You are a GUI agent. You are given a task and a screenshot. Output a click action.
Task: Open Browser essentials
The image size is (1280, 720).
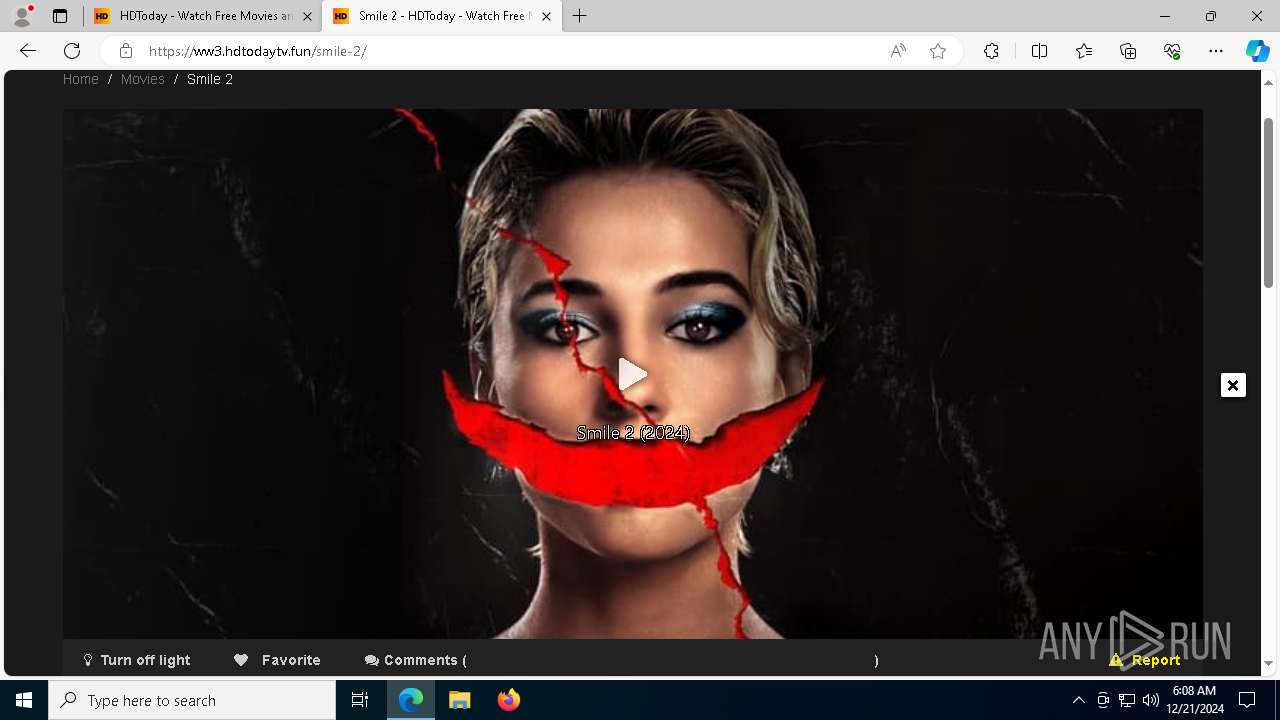pyautogui.click(x=1172, y=51)
